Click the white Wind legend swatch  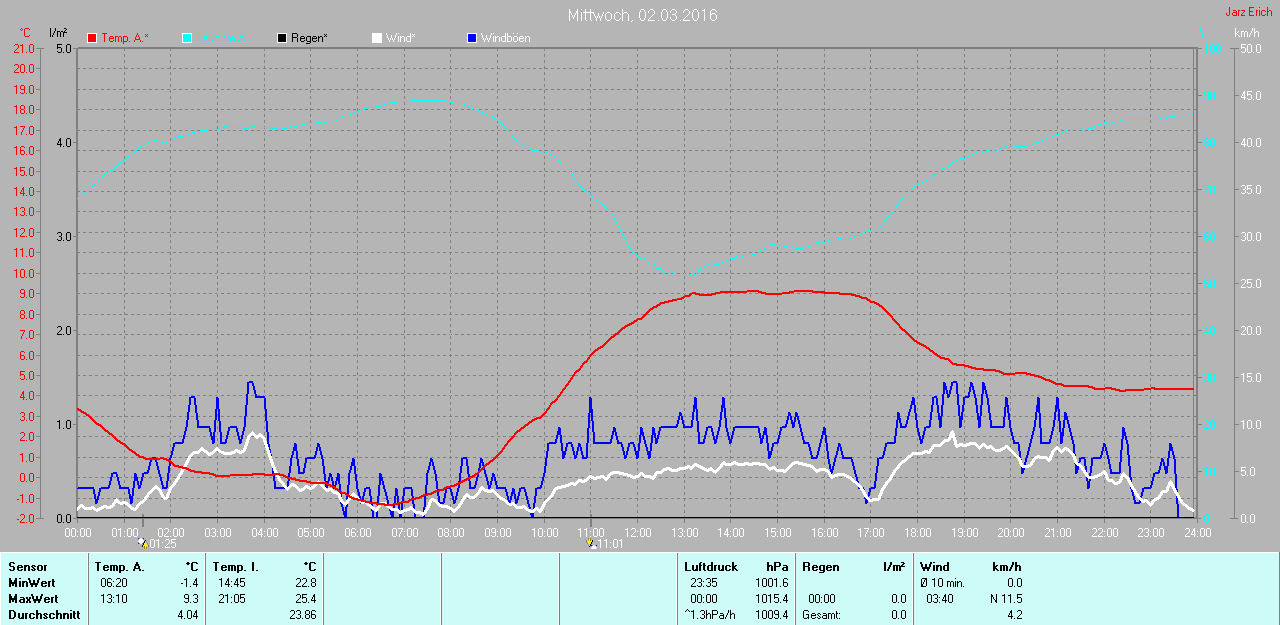pyautogui.click(x=377, y=38)
